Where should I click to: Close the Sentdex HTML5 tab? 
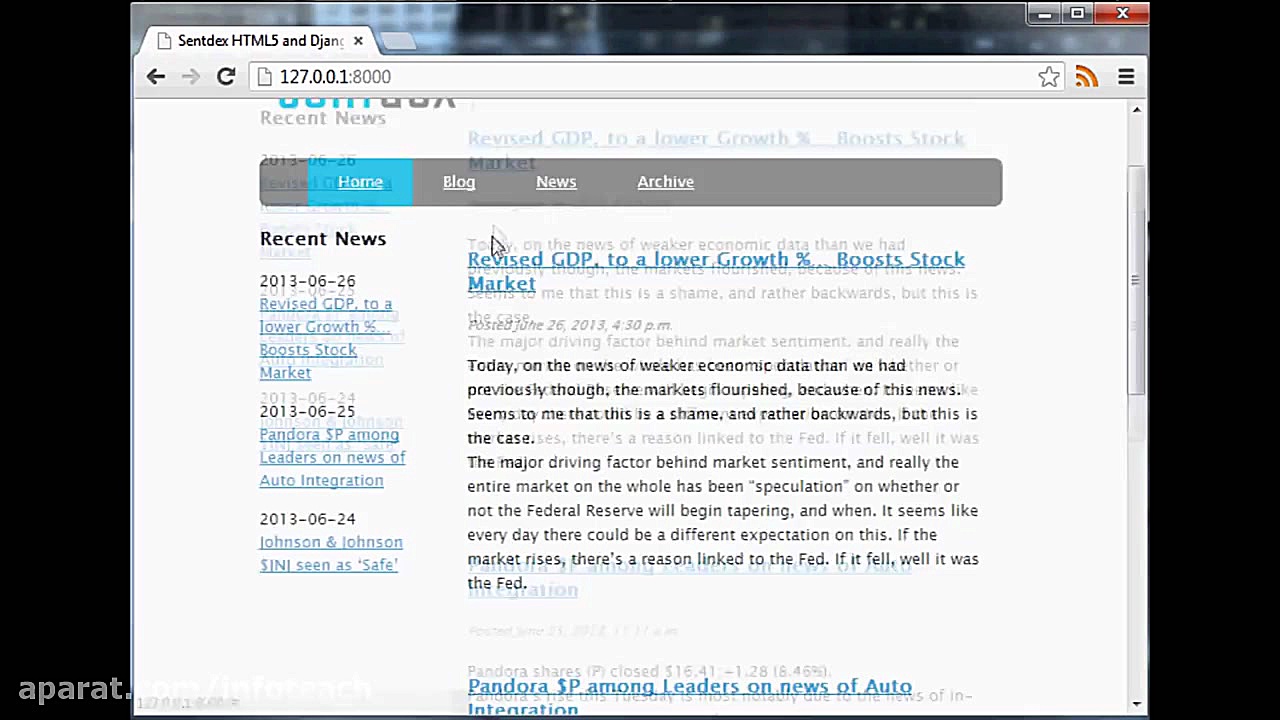[x=358, y=41]
